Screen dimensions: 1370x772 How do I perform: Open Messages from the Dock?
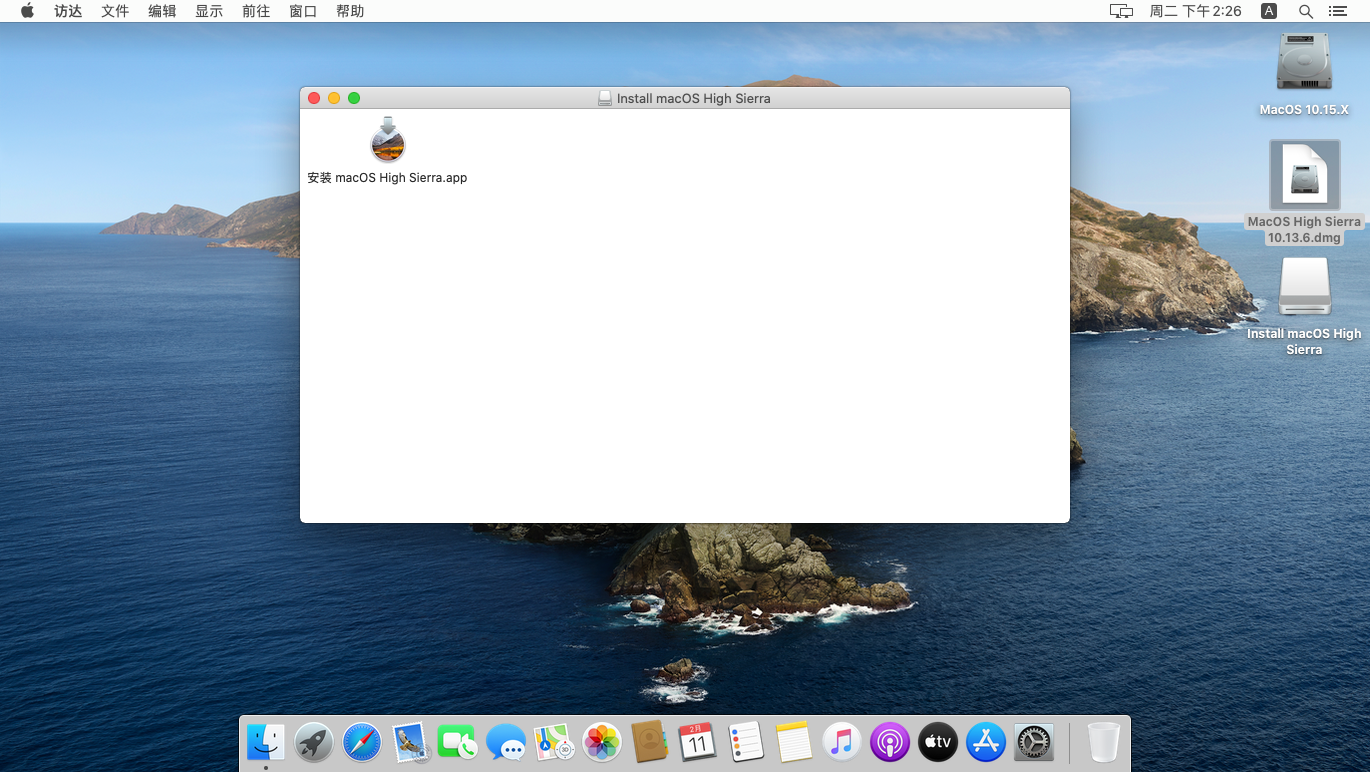(505, 742)
